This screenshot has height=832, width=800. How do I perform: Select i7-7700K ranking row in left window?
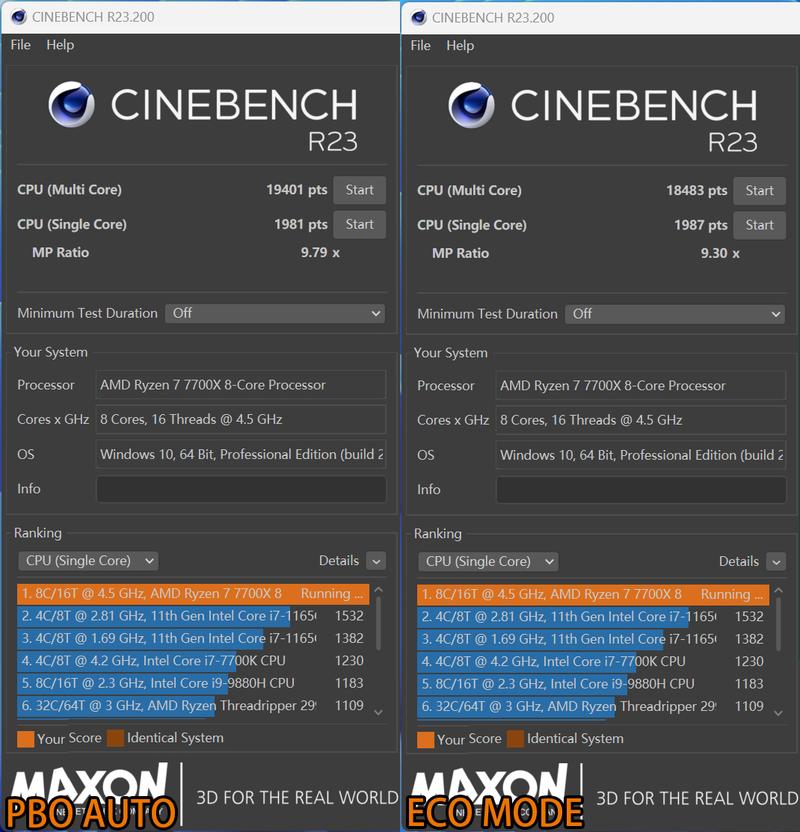193,661
